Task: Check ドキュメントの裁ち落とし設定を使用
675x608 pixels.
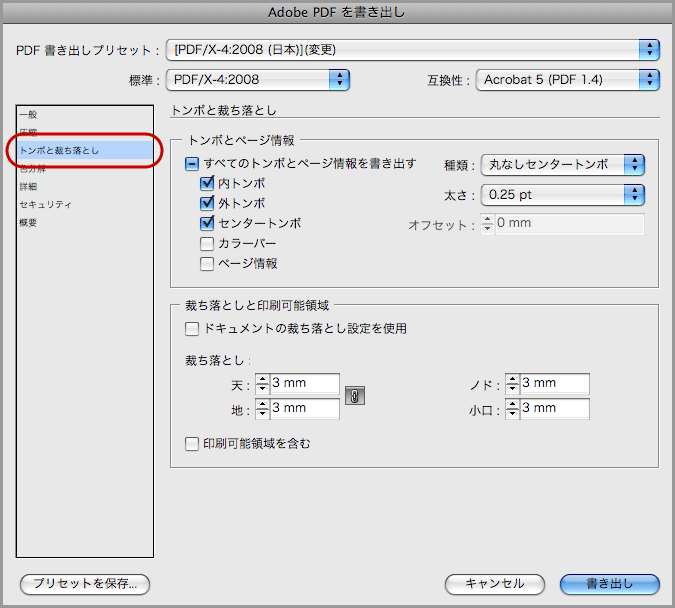Action: [192, 329]
